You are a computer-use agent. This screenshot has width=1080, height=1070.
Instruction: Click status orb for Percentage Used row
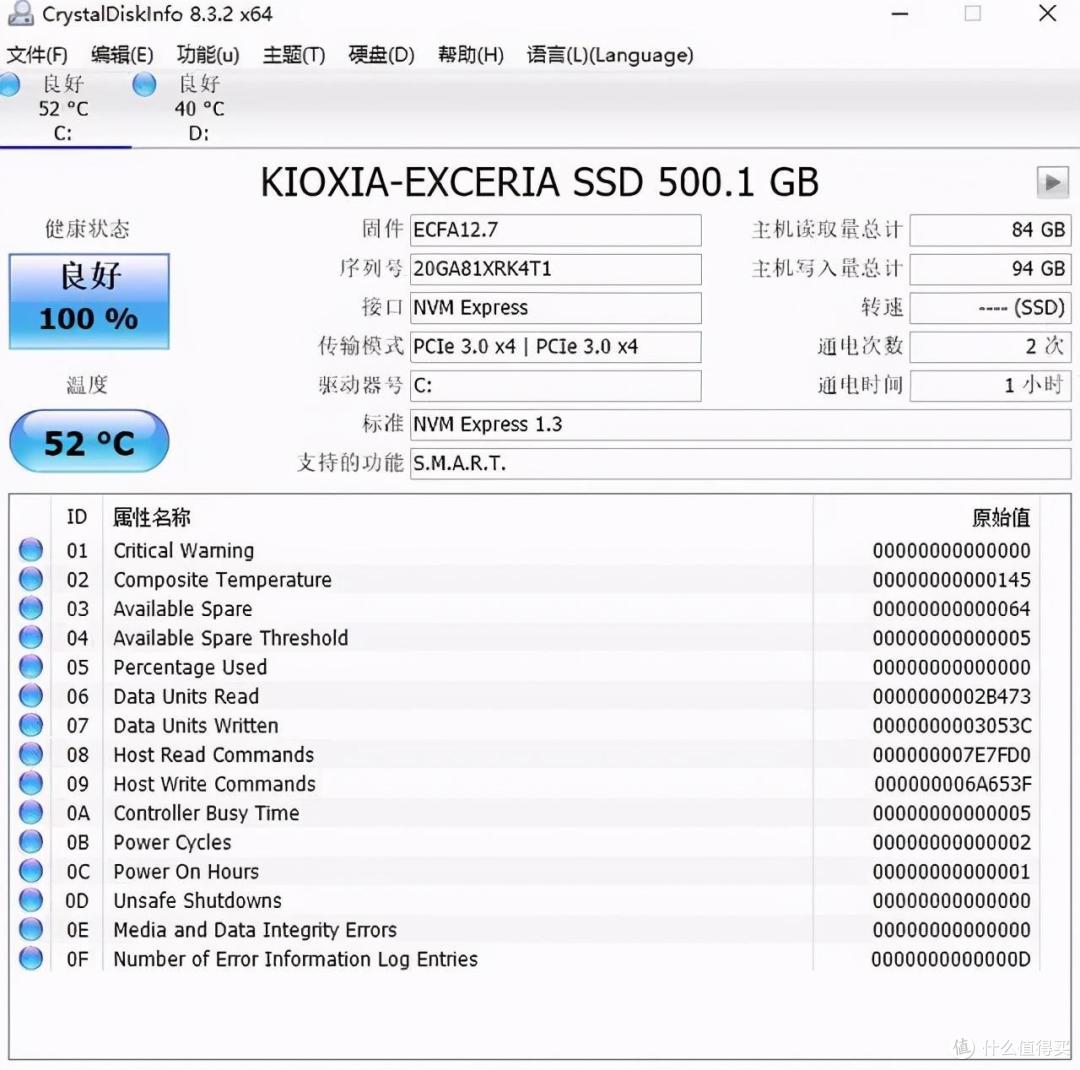point(31,666)
